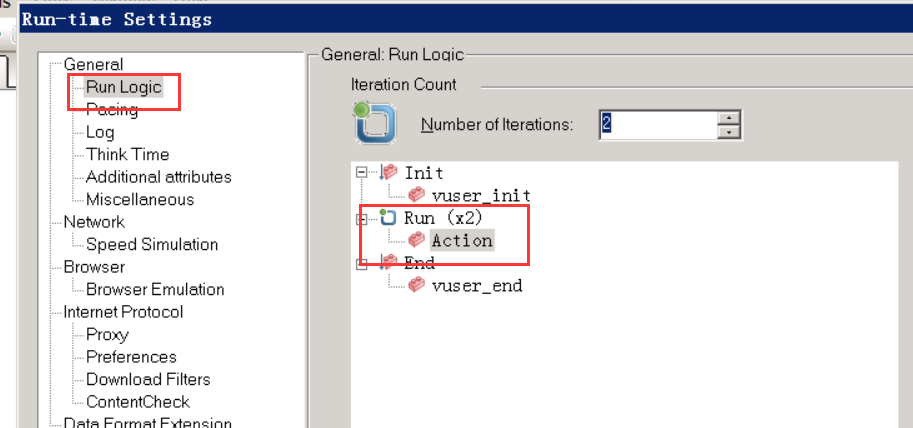Select Think Time settings
Screen dimensions: 913x428
tap(127, 154)
